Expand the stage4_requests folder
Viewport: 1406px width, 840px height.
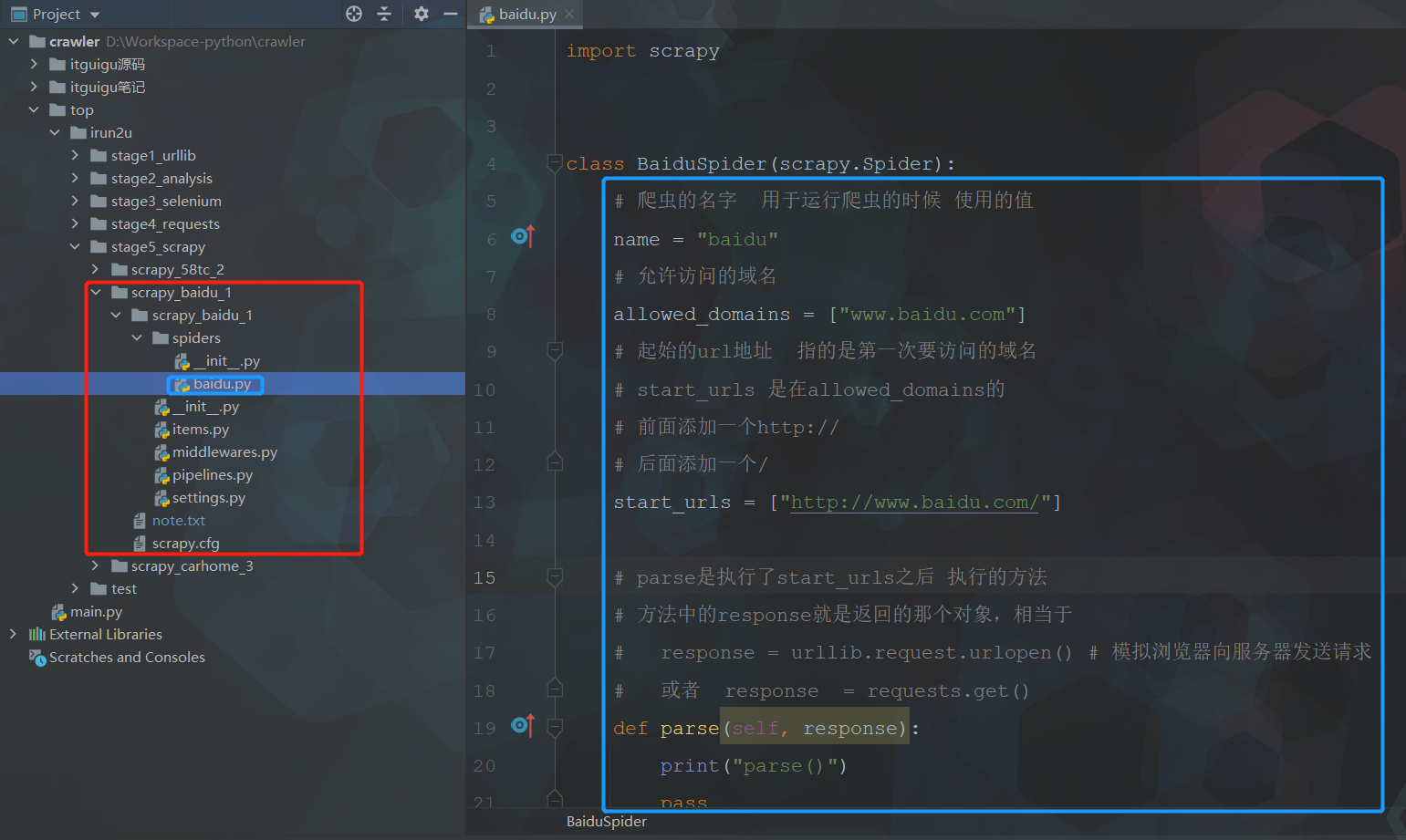point(75,223)
